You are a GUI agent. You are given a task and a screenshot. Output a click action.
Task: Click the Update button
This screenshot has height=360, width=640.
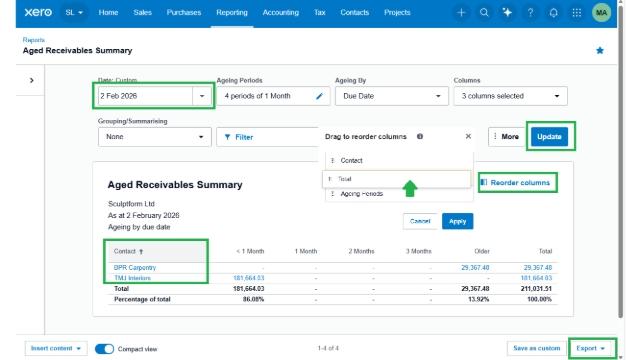point(549,137)
